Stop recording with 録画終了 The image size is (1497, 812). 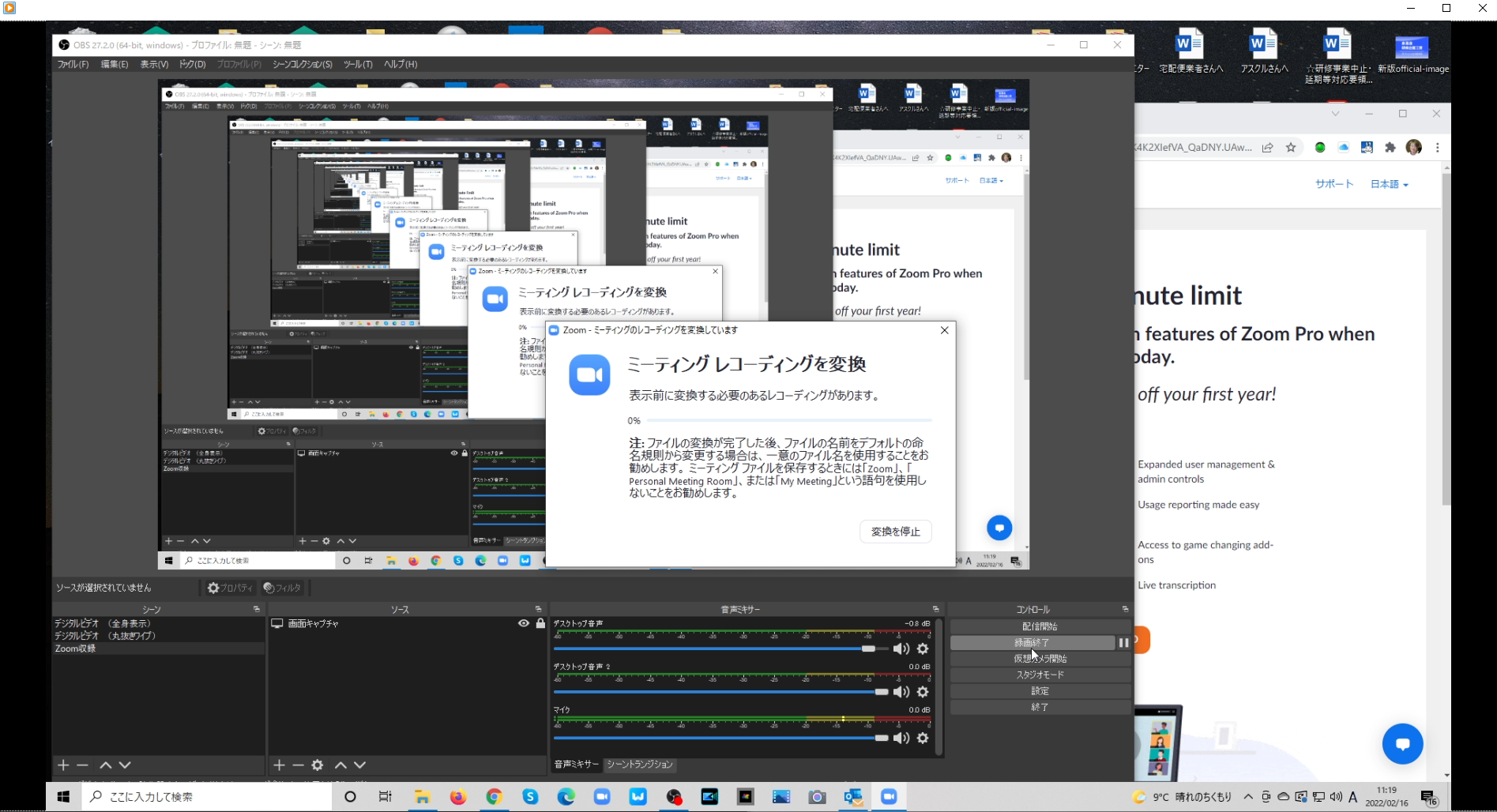tap(1032, 643)
